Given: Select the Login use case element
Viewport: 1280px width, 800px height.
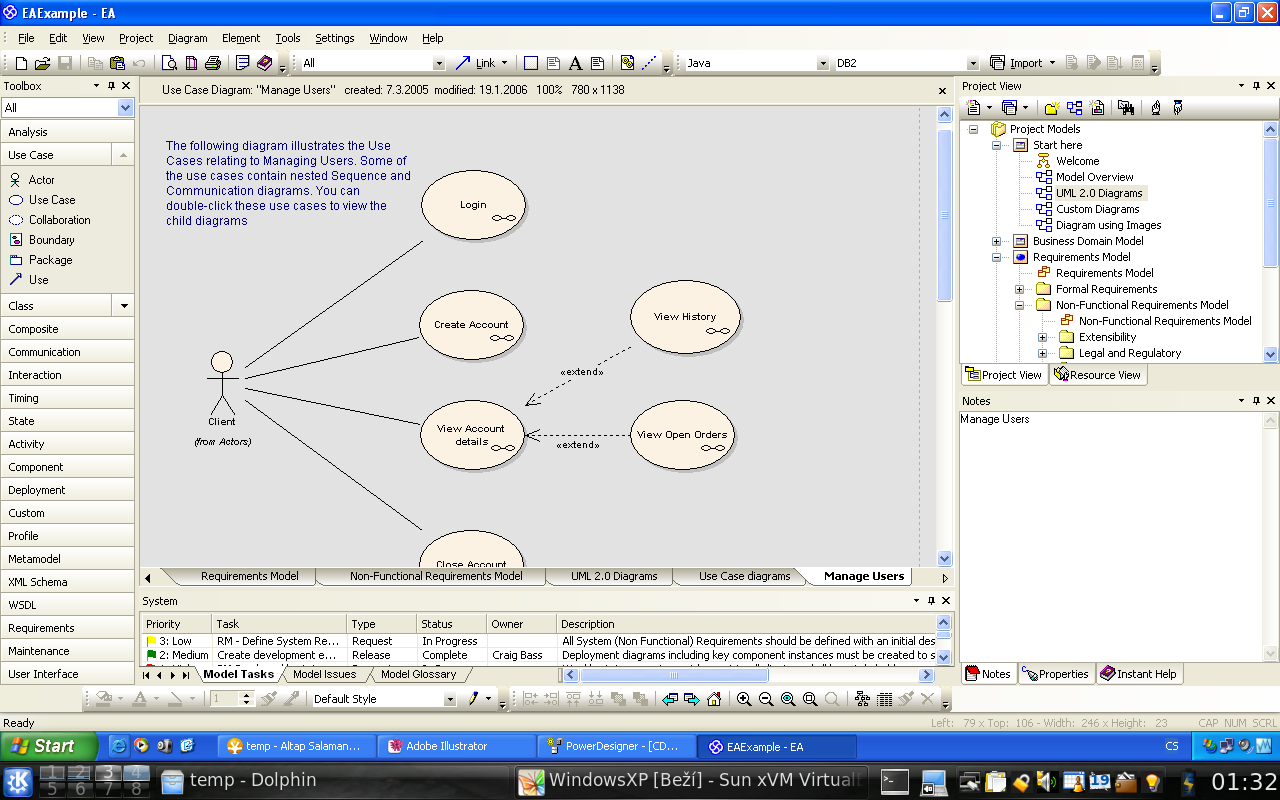Looking at the screenshot, I should pos(473,205).
